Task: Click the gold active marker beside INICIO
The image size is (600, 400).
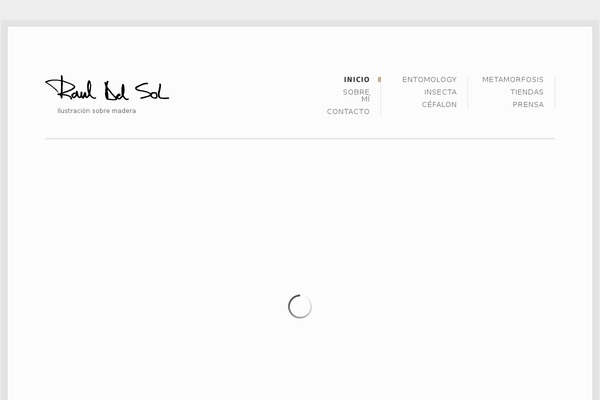Action: tap(379, 80)
